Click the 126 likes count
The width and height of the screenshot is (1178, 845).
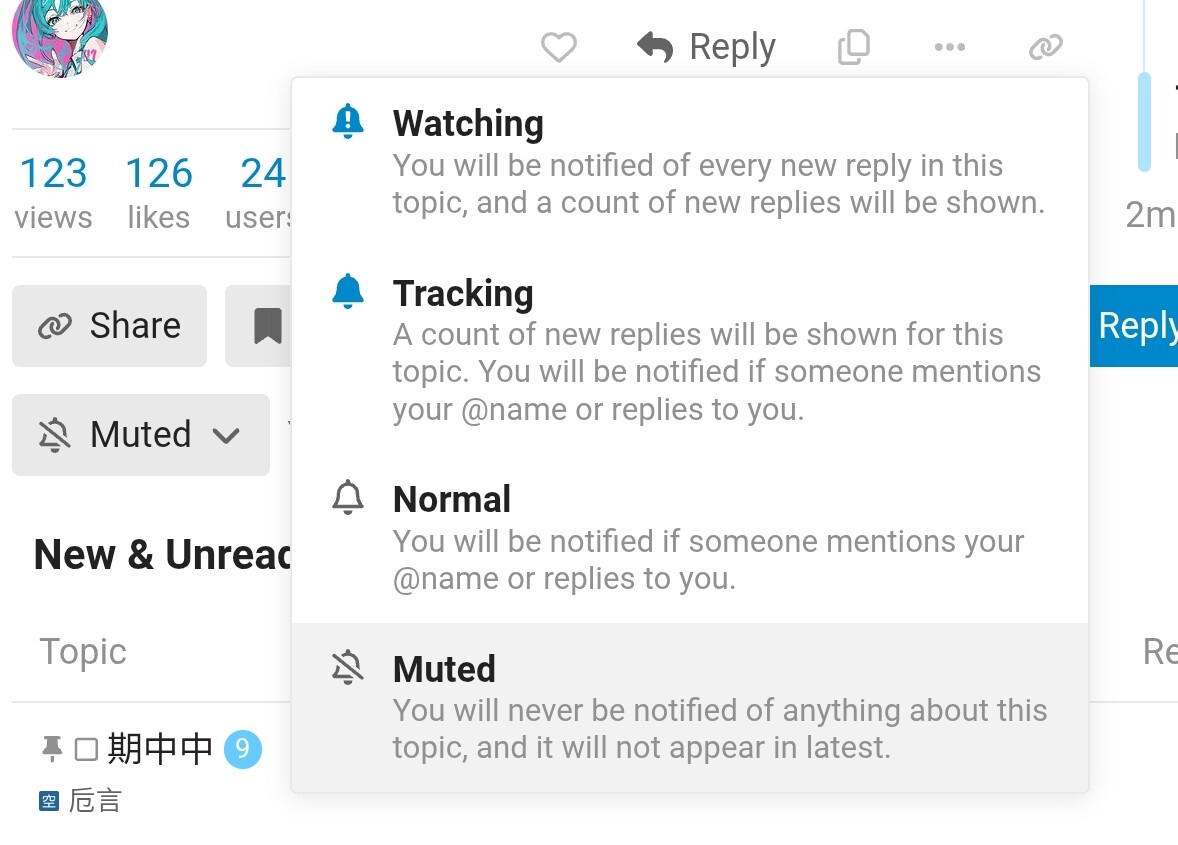click(x=158, y=174)
